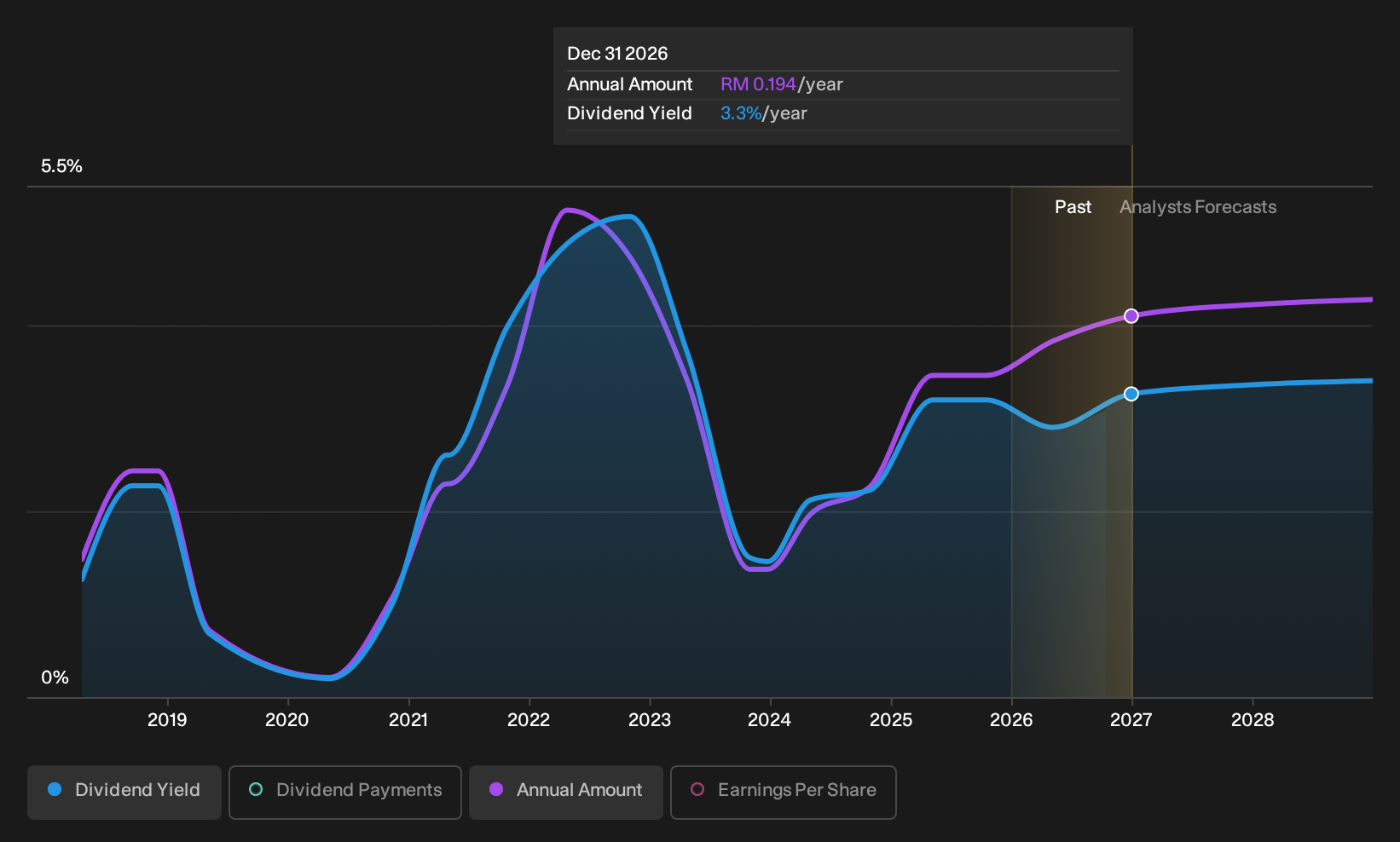This screenshot has width=1400, height=842.
Task: Click the purple Annual Amount legend dot
Action: tap(496, 789)
